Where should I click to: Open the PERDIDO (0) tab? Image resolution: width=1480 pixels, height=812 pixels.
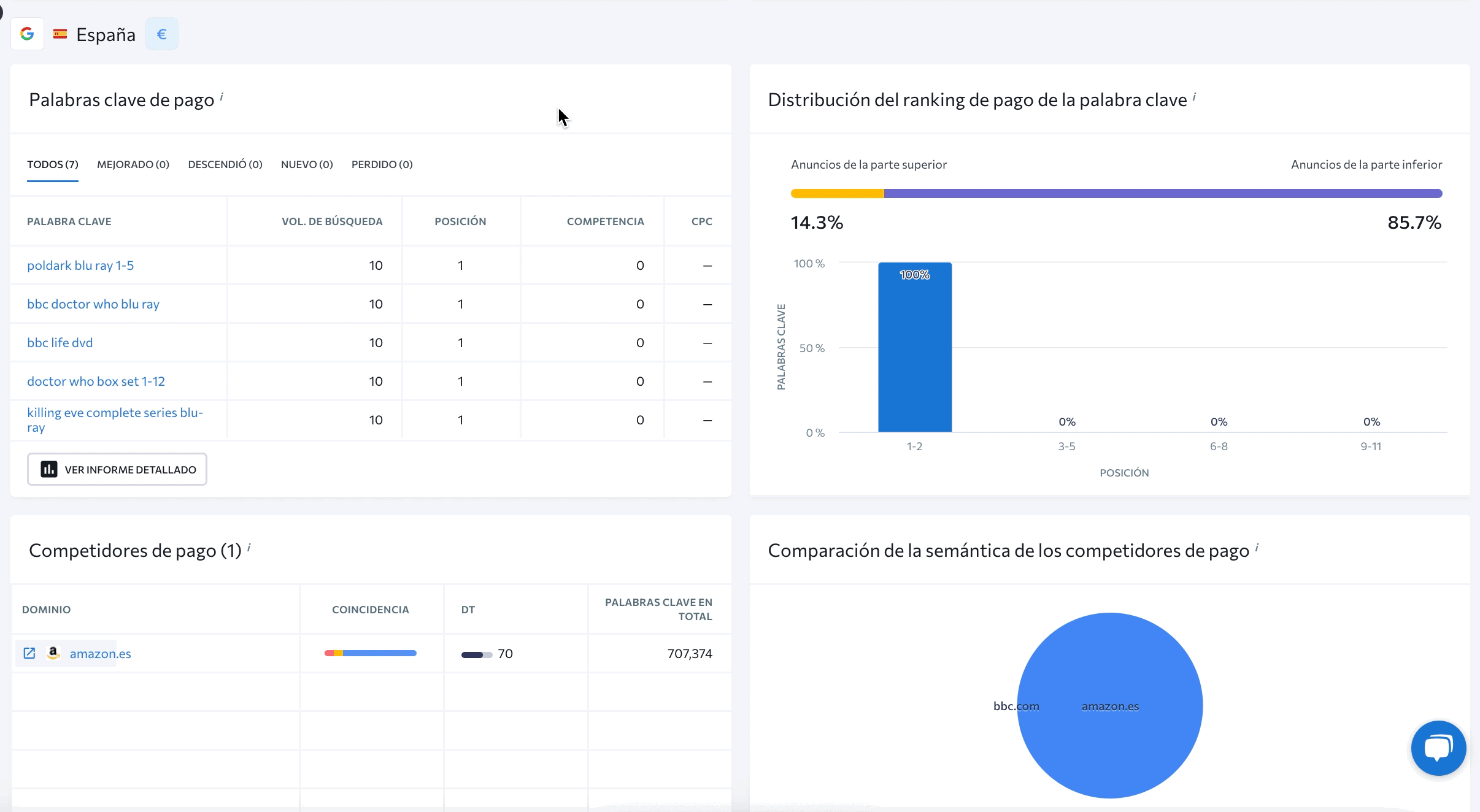[382, 164]
